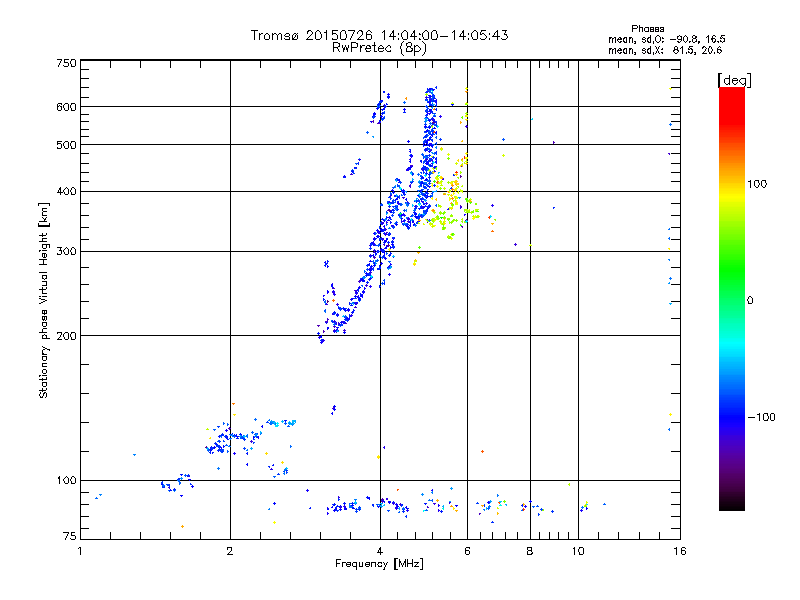Click the plot title 'Tromsø 20150726 14:04:00-14:05:43'
Image resolution: width=800 pixels, height=600 pixels.
pyautogui.click(x=379, y=35)
